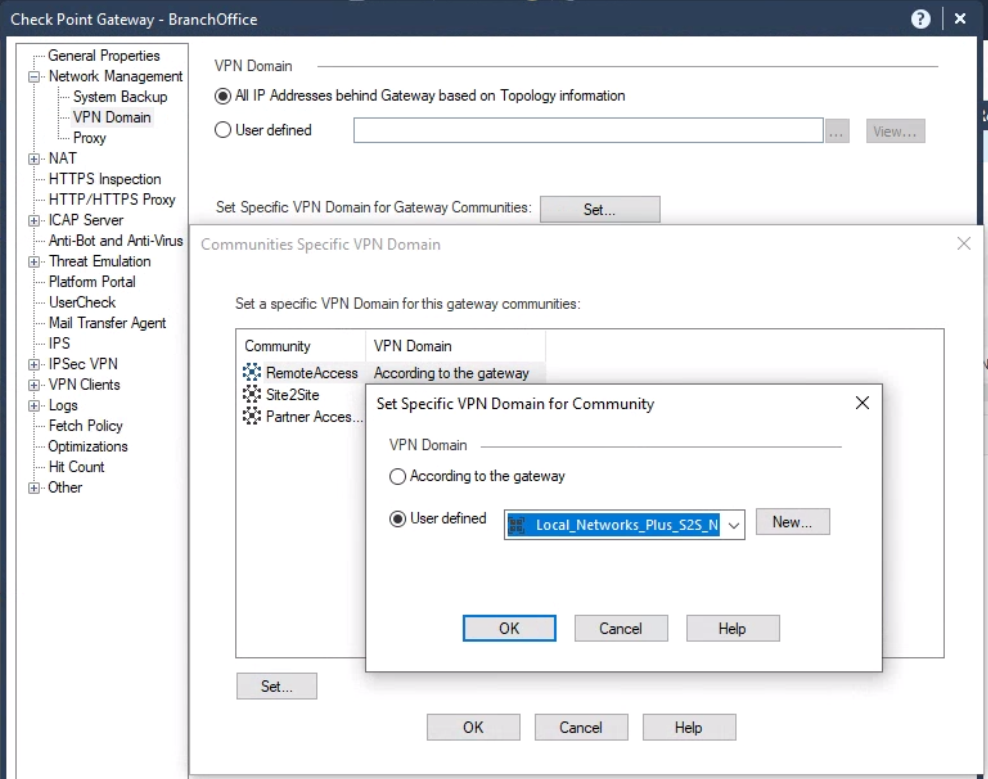Click Help in Communities Specific VPN Domain dialog
The image size is (988, 779).
pyautogui.click(x=689, y=727)
